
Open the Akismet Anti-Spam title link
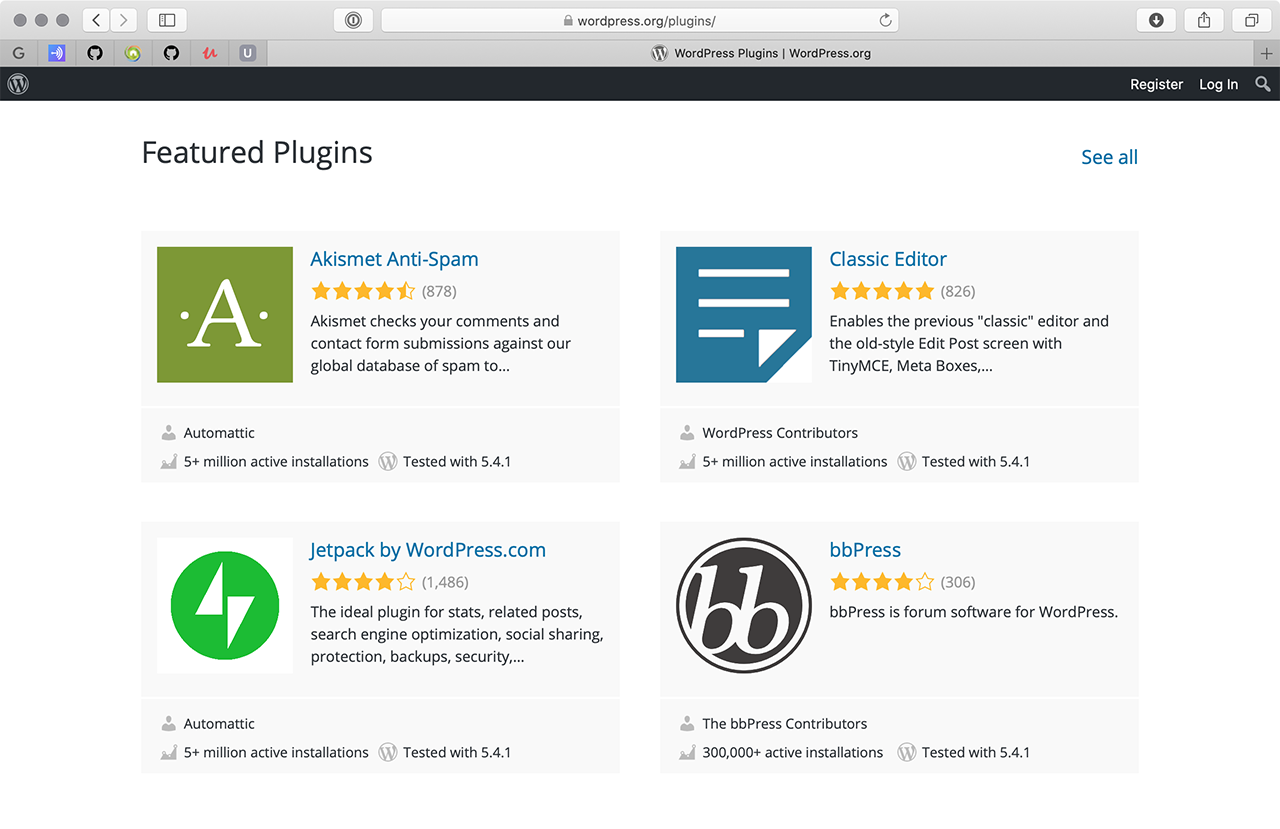click(394, 259)
